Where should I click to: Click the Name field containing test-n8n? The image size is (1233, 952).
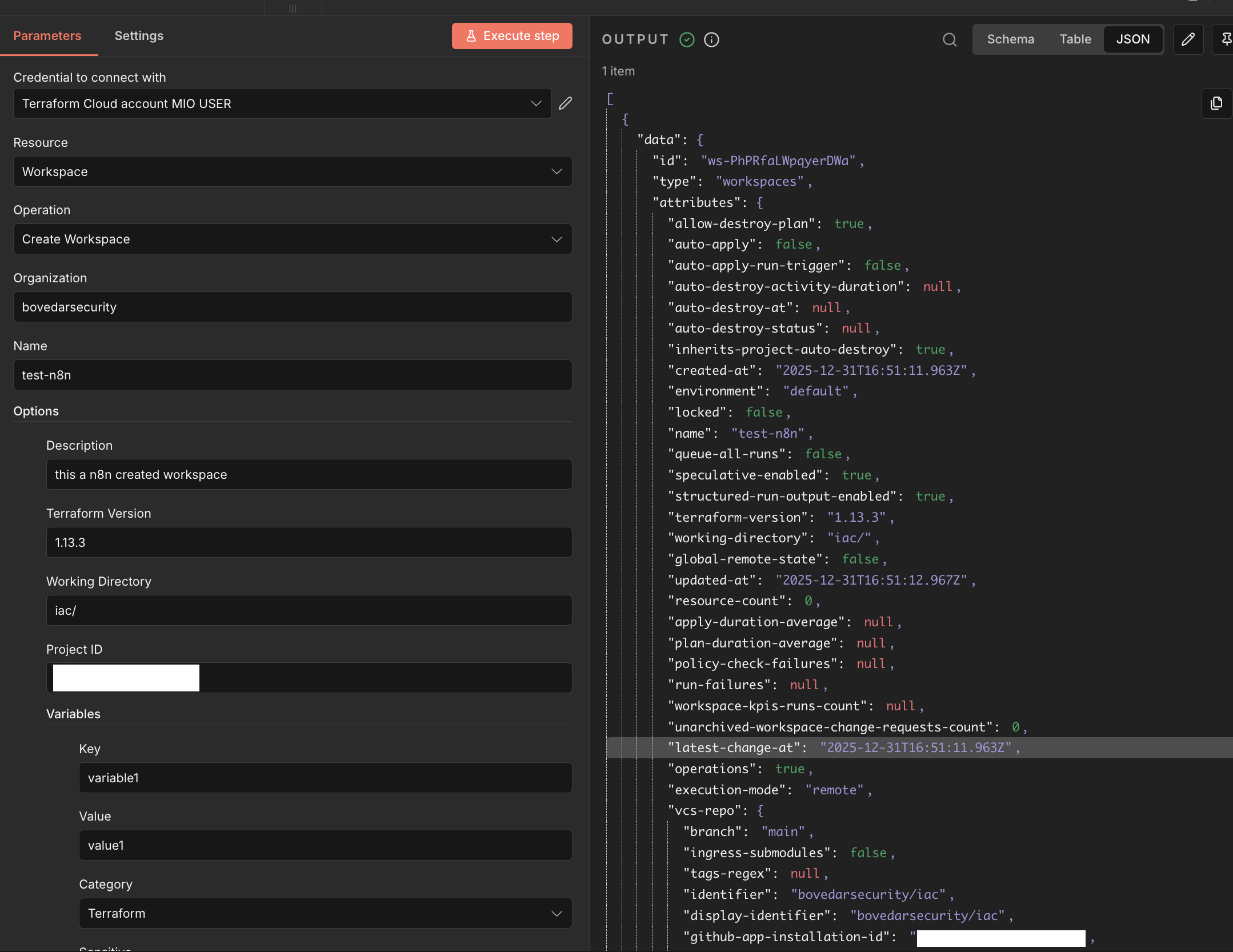click(293, 375)
